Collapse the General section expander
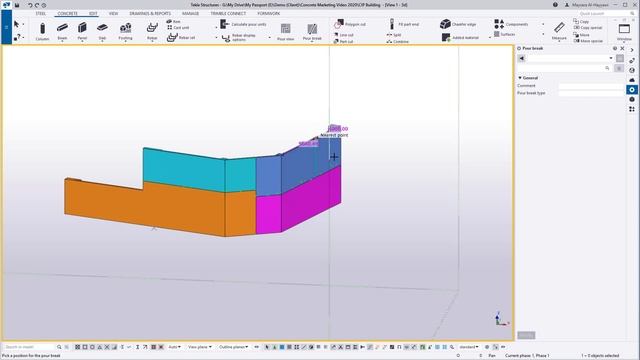The width and height of the screenshot is (640, 360). coord(520,78)
